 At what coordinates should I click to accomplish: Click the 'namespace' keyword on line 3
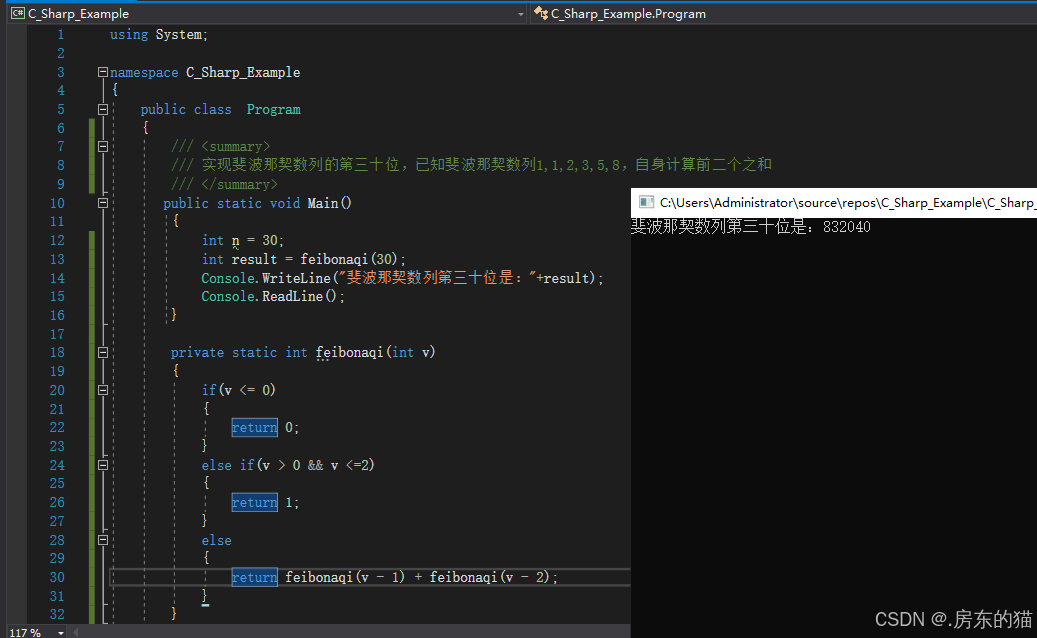(x=144, y=72)
